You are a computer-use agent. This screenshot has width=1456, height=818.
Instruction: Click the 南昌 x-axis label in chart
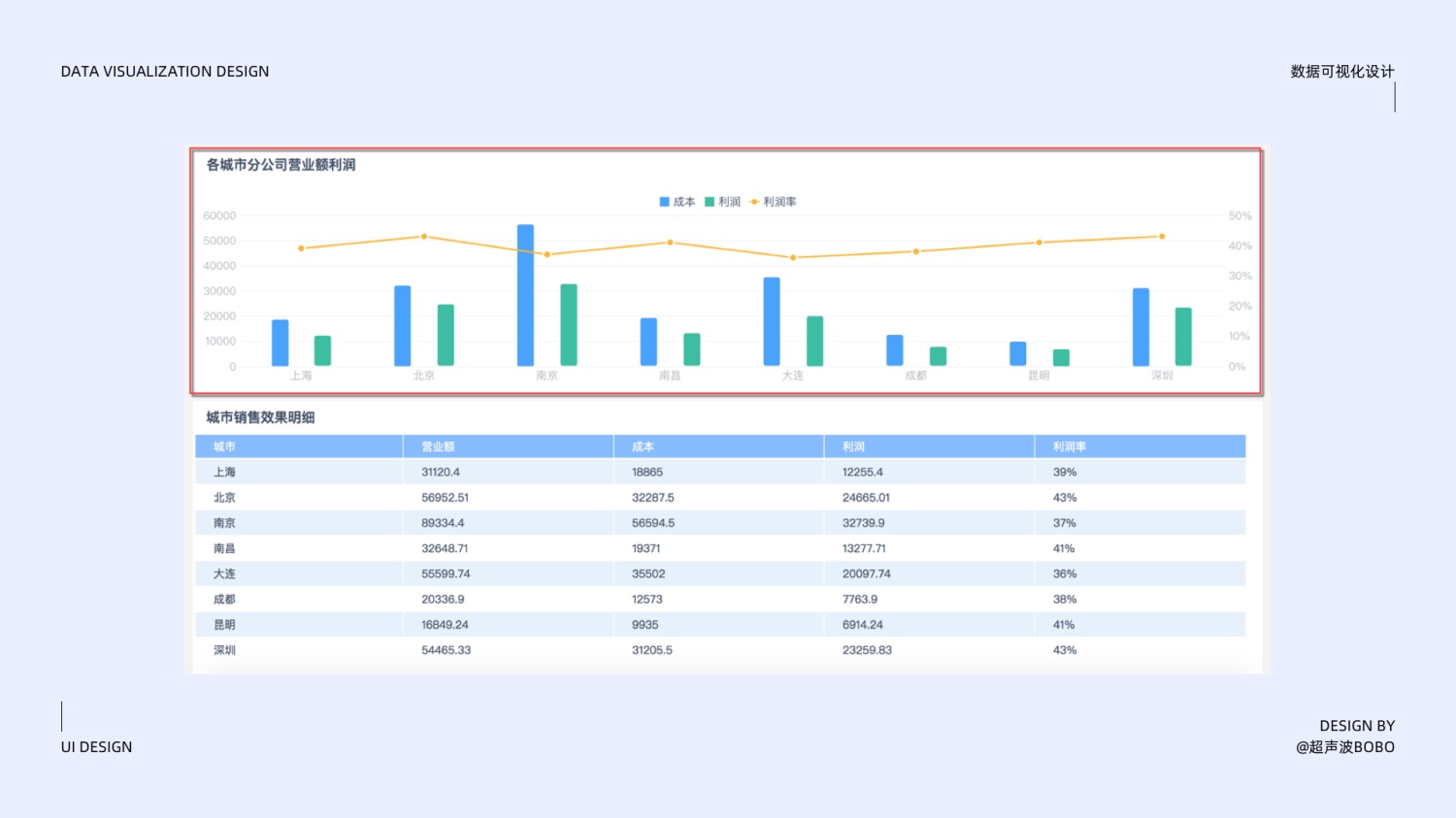[670, 376]
